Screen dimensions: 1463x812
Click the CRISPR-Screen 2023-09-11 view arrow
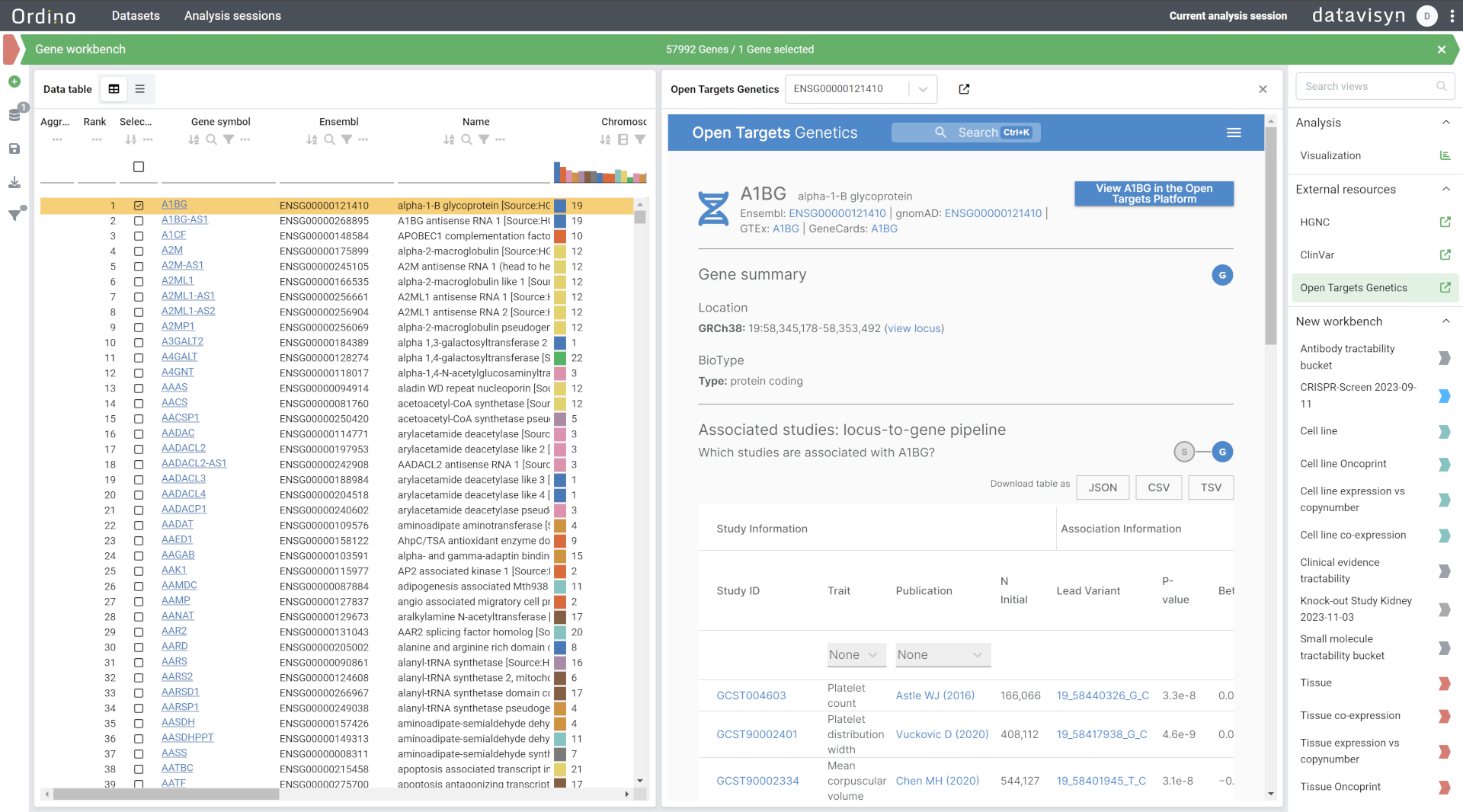click(x=1444, y=396)
